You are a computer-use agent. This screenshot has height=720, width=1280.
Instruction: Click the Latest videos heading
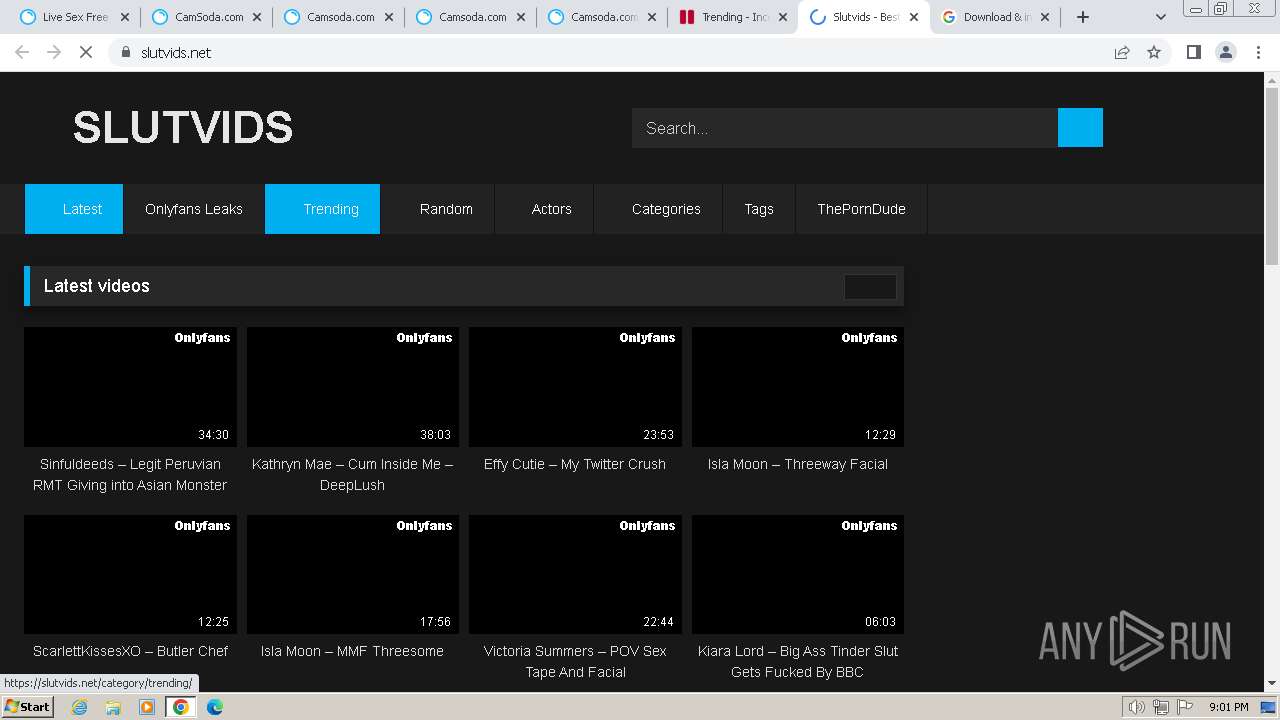pos(97,286)
